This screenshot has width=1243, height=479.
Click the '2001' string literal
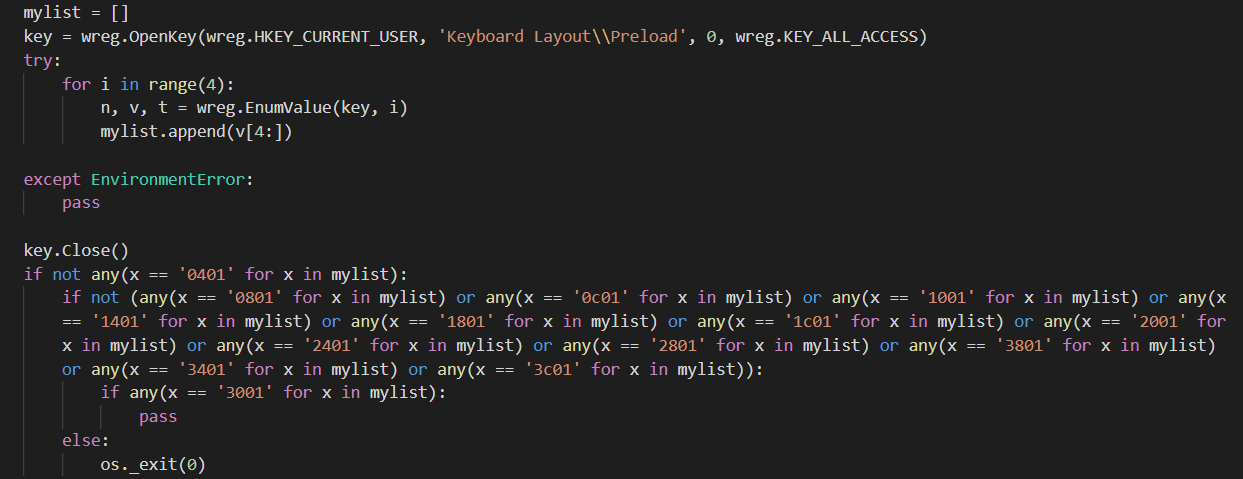point(1159,321)
